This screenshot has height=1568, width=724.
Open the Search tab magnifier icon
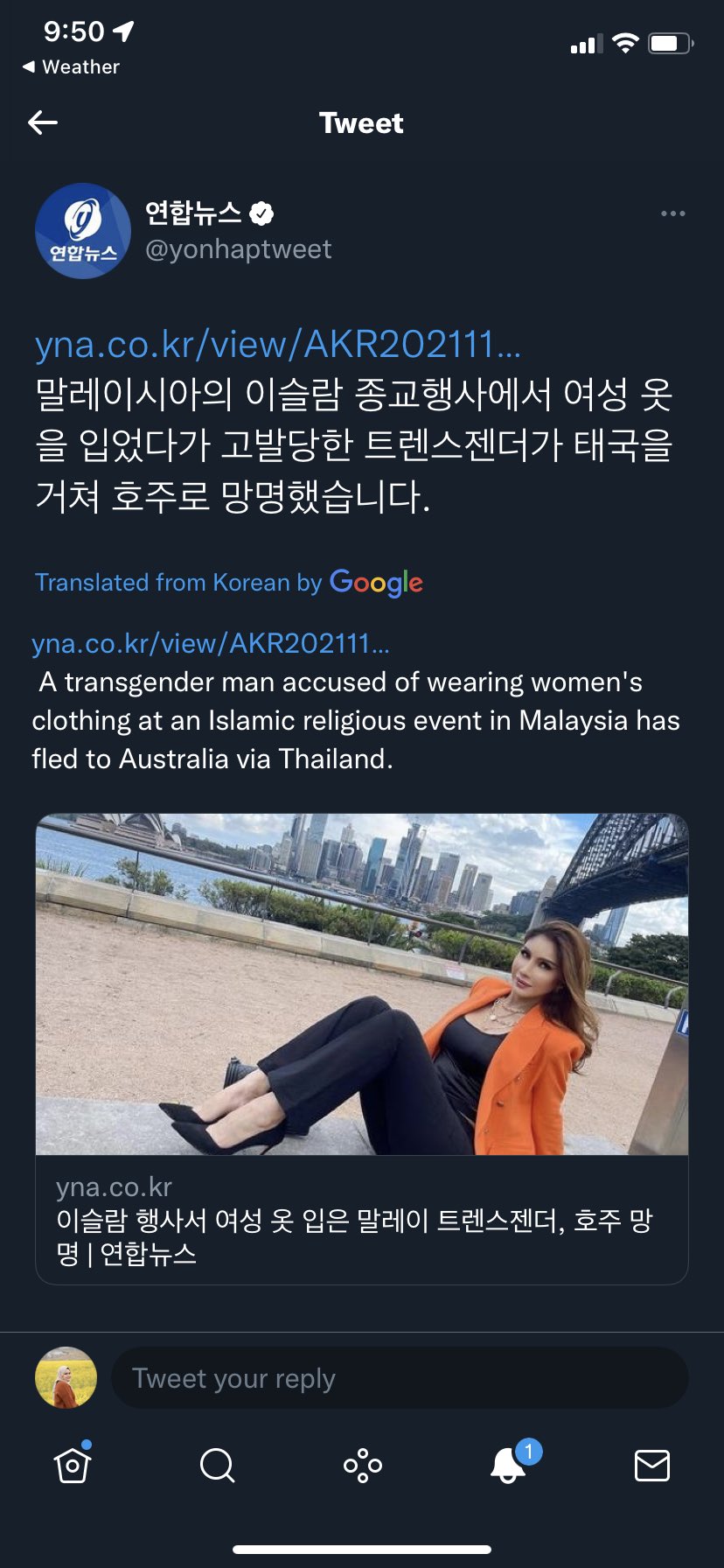pyautogui.click(x=217, y=1464)
